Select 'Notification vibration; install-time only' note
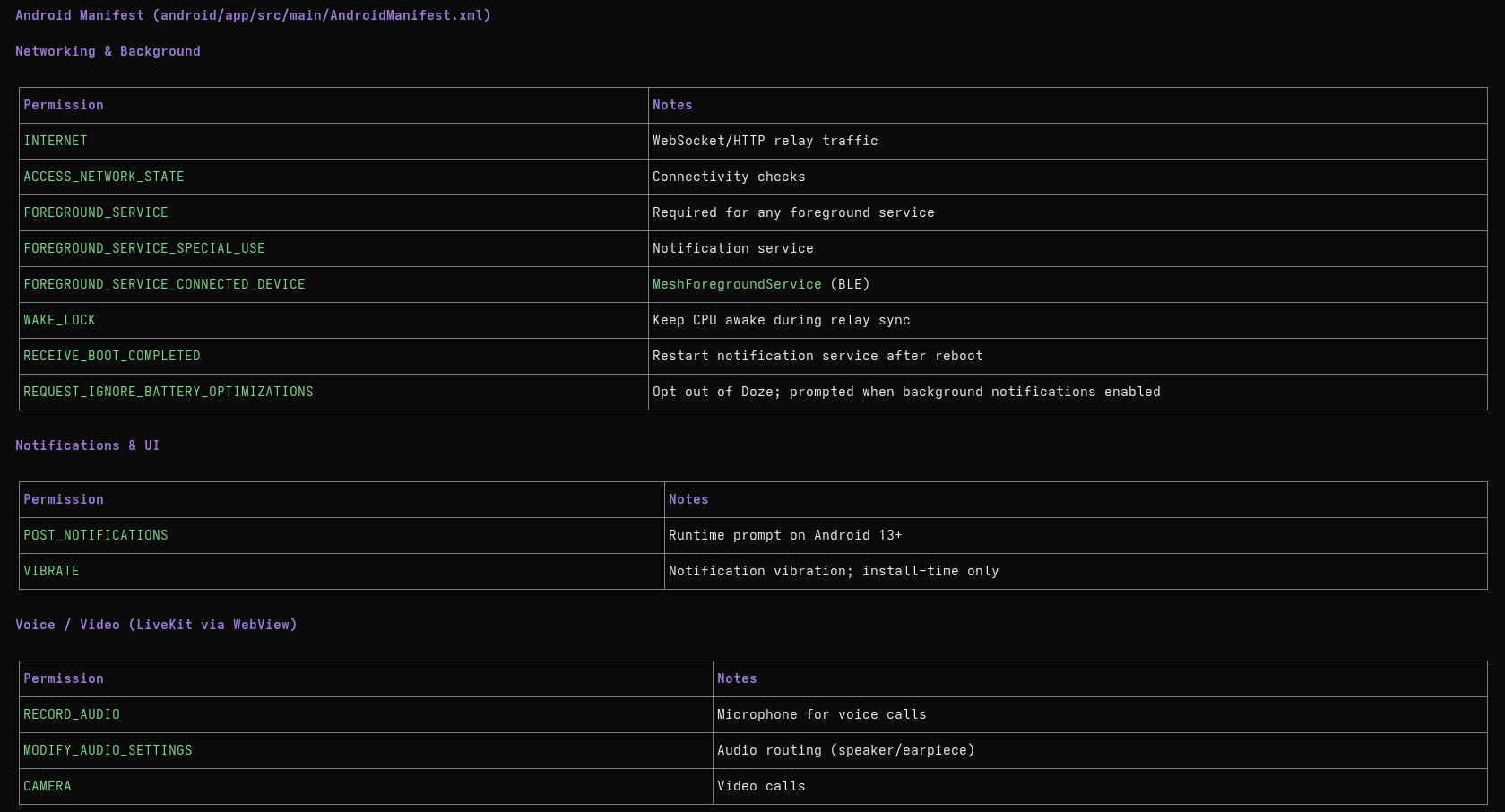The image size is (1505, 812). click(834, 571)
